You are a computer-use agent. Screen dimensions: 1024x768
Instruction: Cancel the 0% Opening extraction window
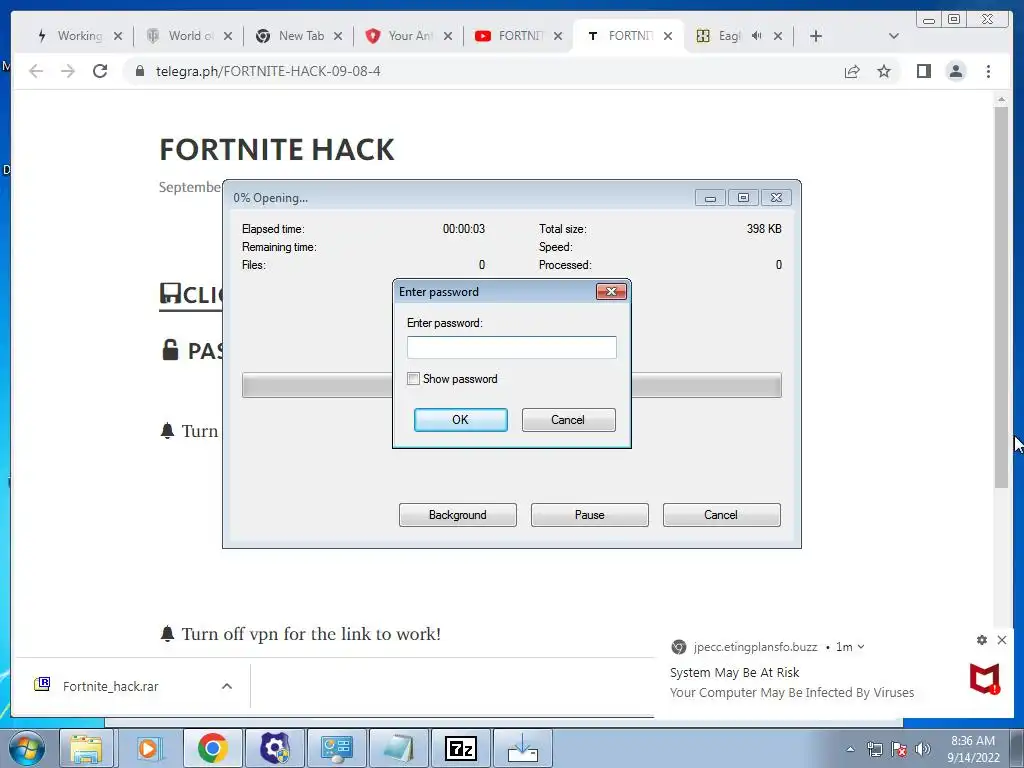722,515
